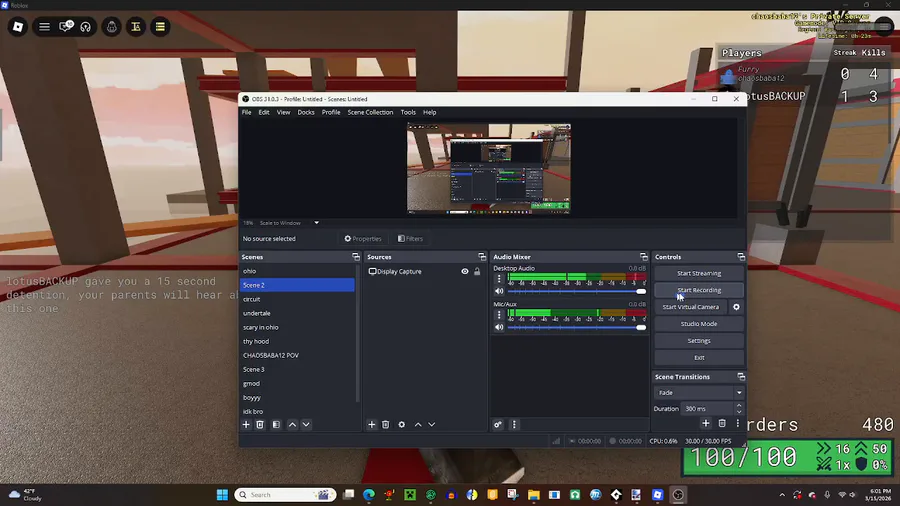Click OBS preview thumbnail
The height and width of the screenshot is (506, 900).
(x=489, y=169)
